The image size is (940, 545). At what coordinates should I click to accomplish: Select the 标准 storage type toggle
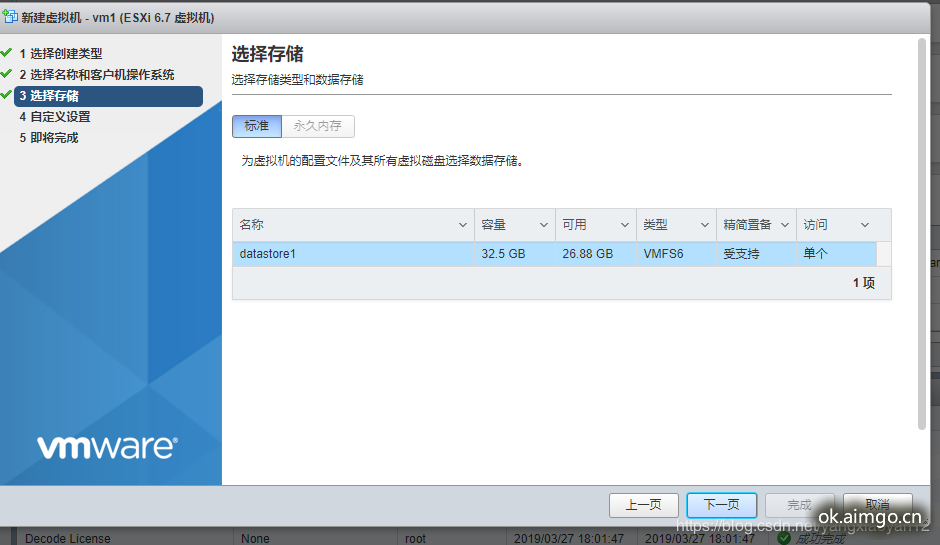pos(257,126)
